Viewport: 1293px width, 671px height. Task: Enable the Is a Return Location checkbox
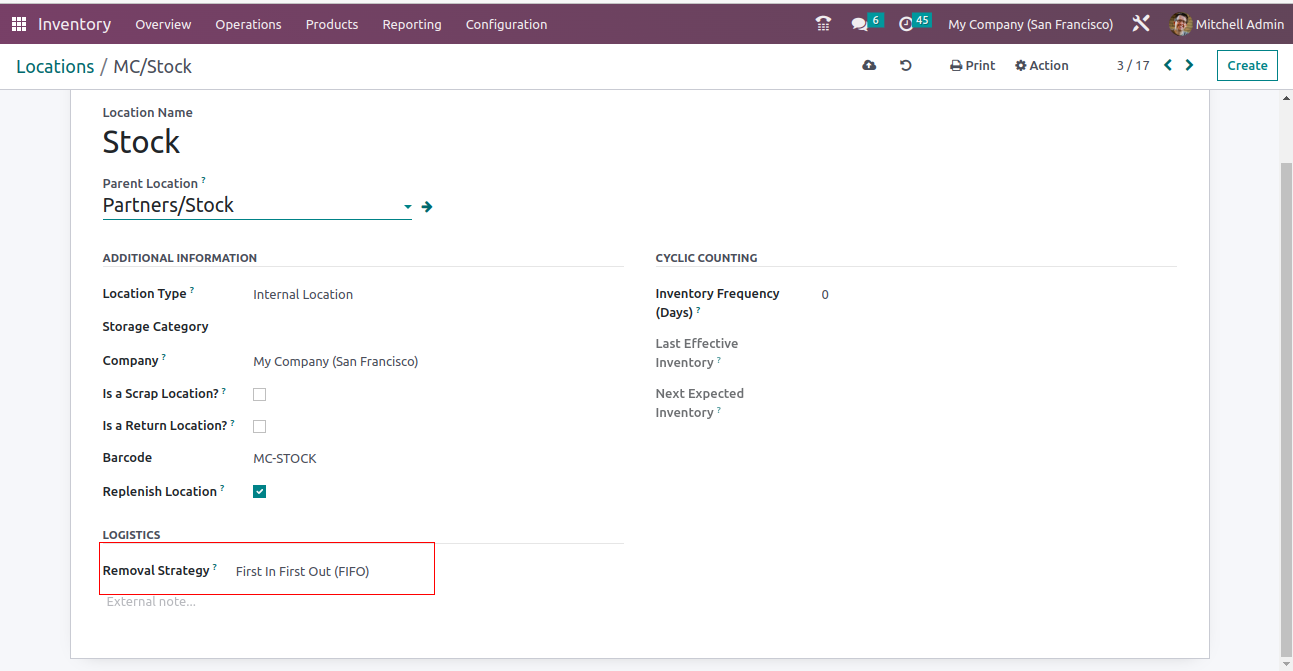click(x=259, y=426)
